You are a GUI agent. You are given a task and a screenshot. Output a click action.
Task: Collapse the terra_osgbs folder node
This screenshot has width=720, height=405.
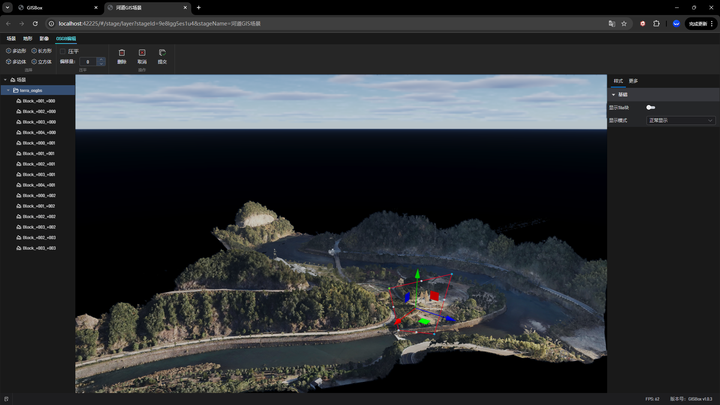click(x=9, y=90)
